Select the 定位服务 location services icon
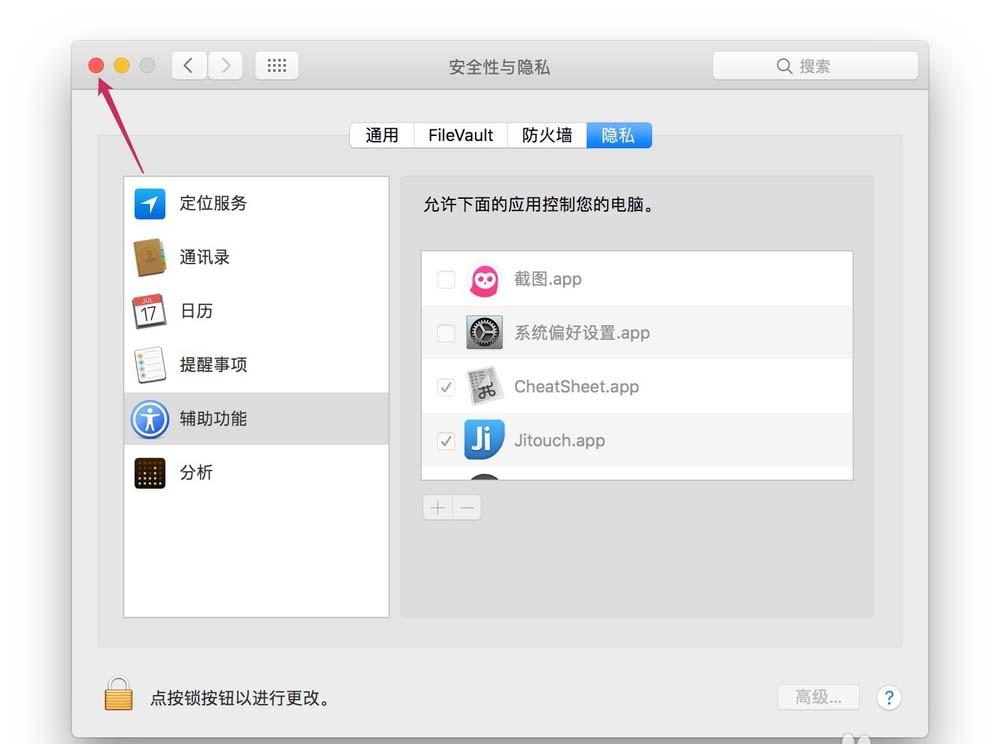The width and height of the screenshot is (1000, 744). pyautogui.click(x=150, y=203)
